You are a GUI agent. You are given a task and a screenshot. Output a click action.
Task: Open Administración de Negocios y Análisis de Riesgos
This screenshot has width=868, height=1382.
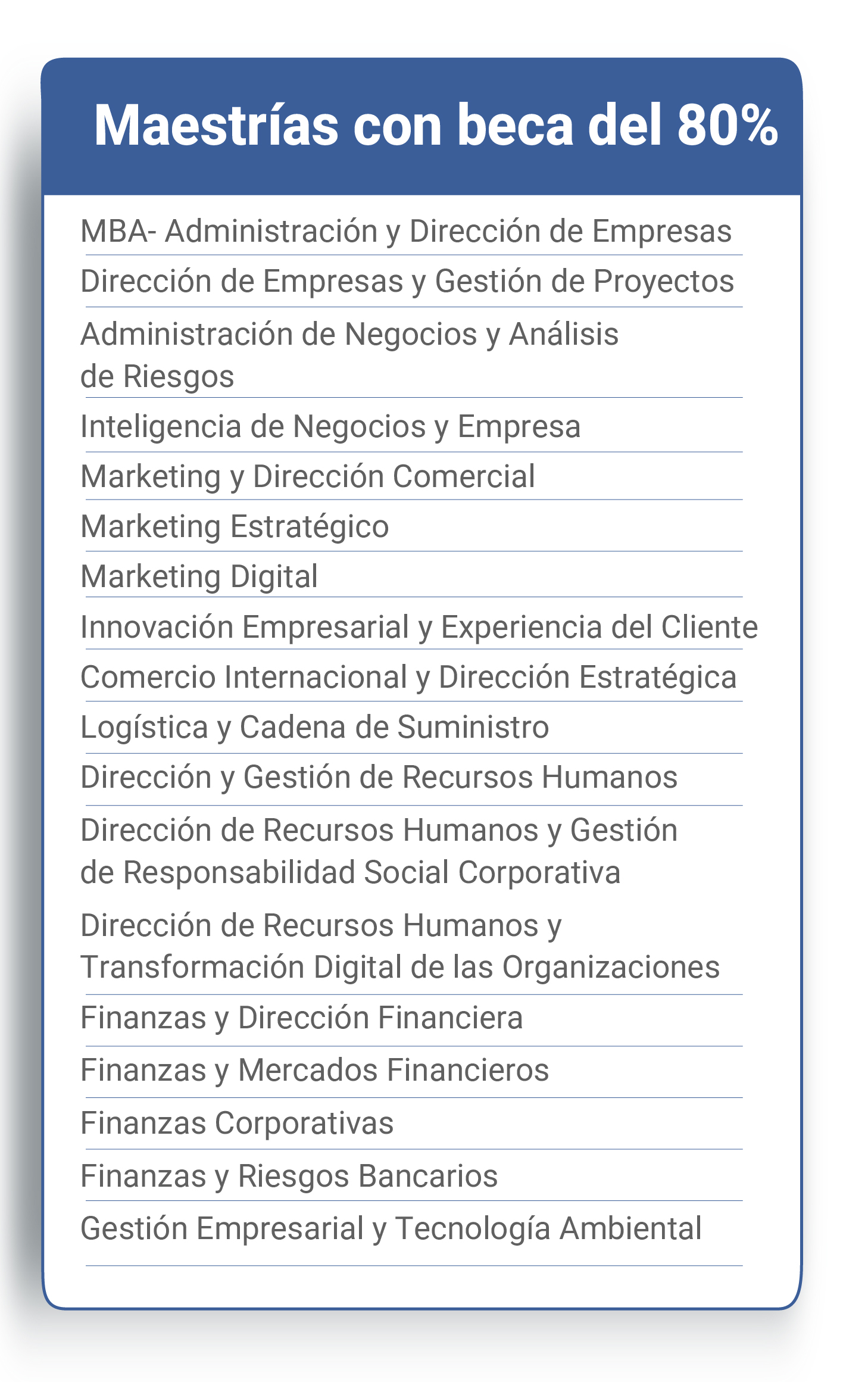pos(349,355)
